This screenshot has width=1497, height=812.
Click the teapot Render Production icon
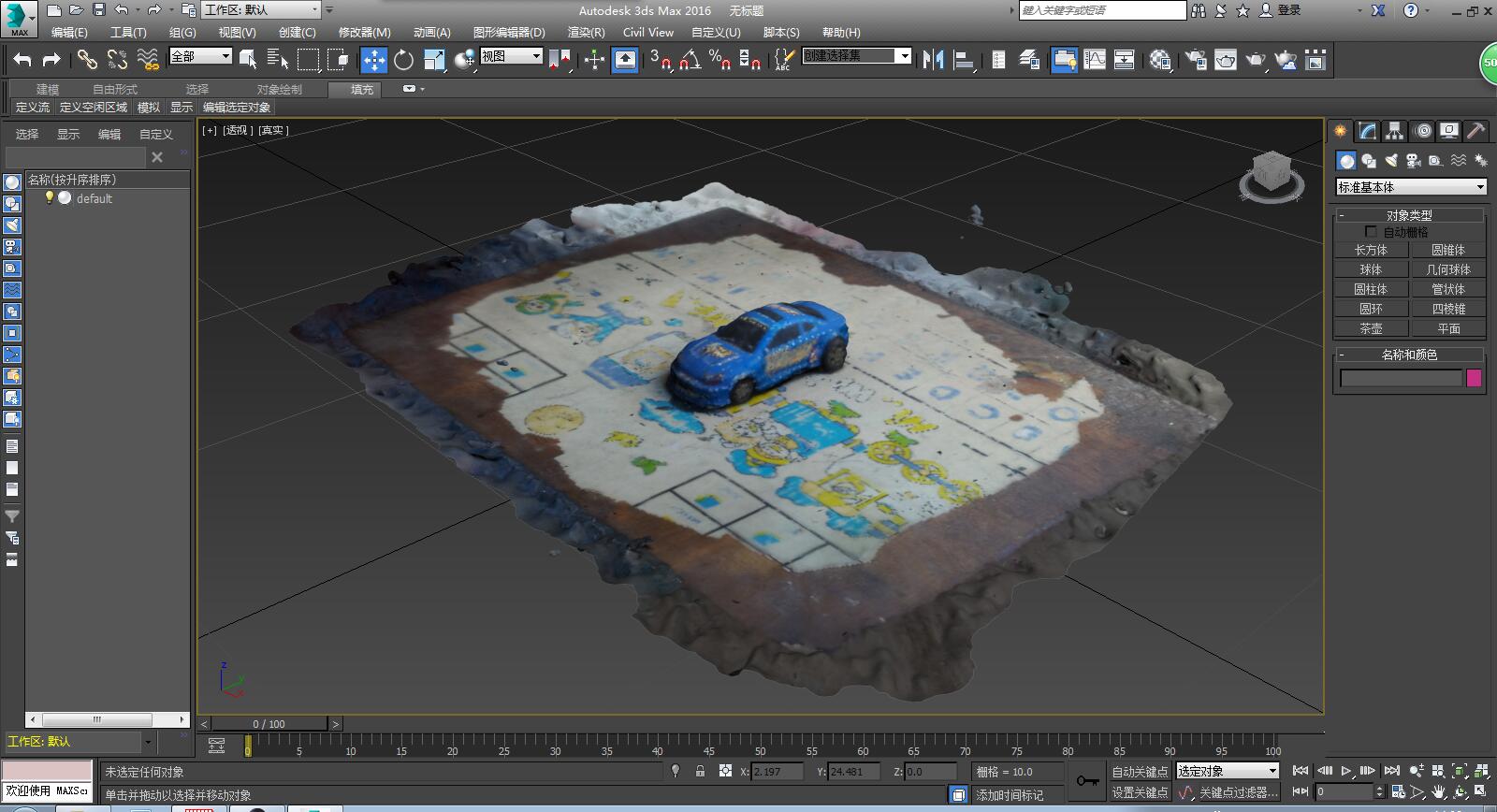pos(1255,60)
